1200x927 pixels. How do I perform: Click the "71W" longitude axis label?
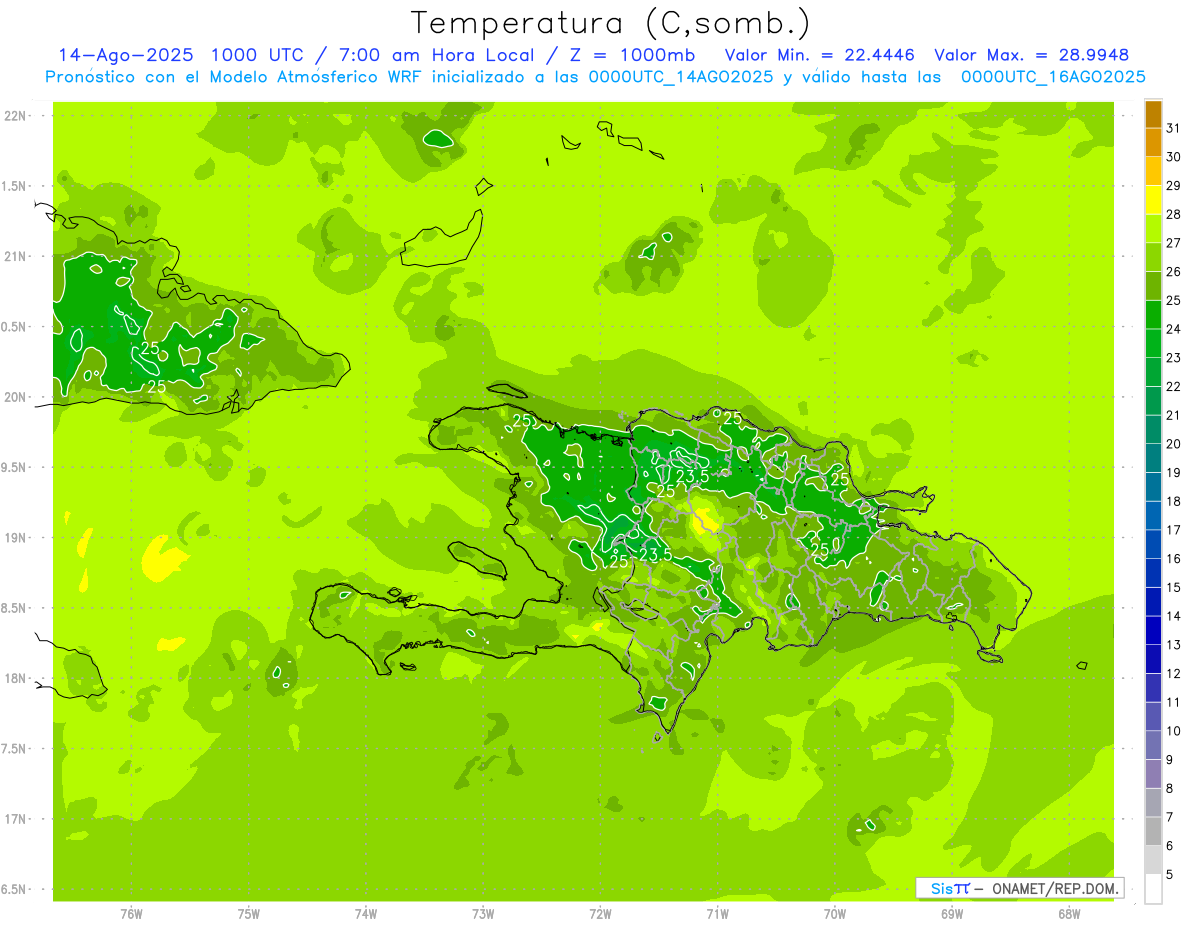click(x=717, y=914)
